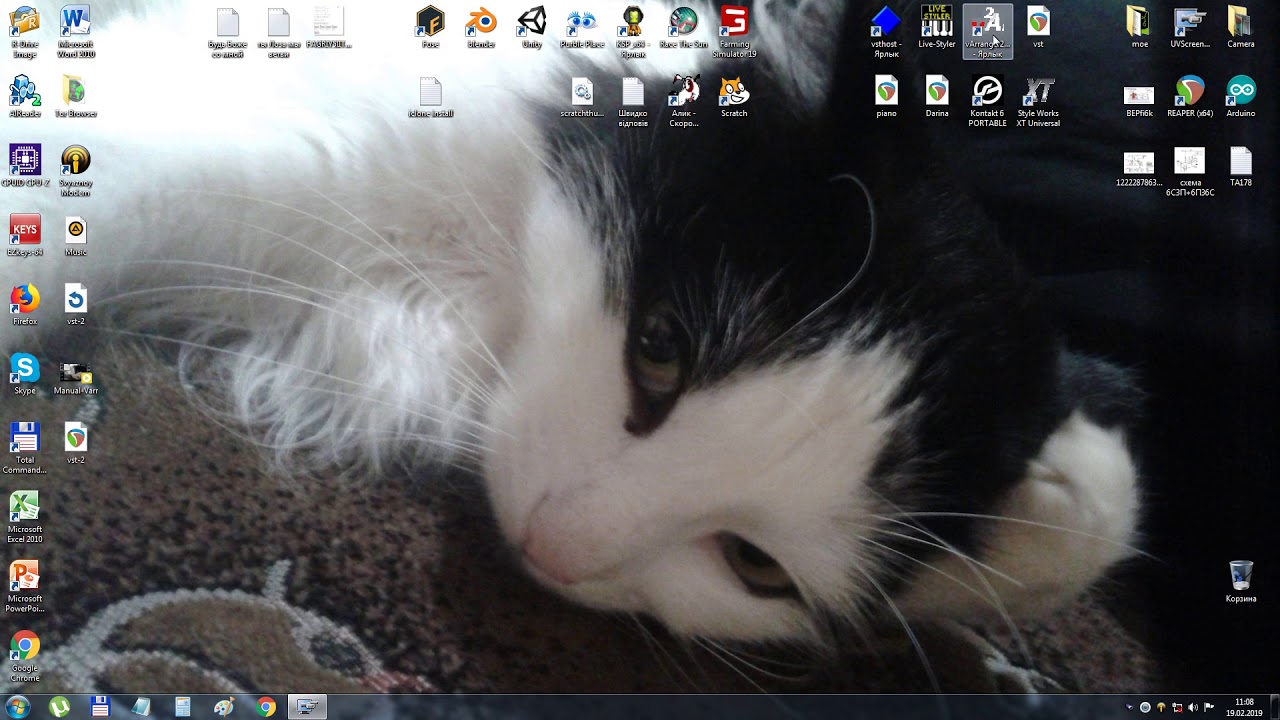Select the Swyzznoy Modem shortcut
The height and width of the screenshot is (720, 1280).
pyautogui.click(x=76, y=171)
